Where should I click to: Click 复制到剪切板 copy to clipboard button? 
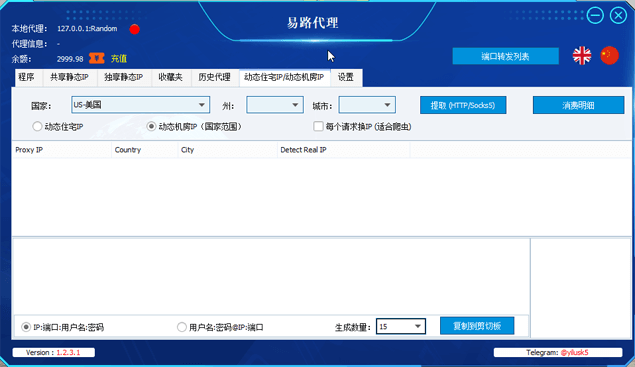[x=477, y=326]
